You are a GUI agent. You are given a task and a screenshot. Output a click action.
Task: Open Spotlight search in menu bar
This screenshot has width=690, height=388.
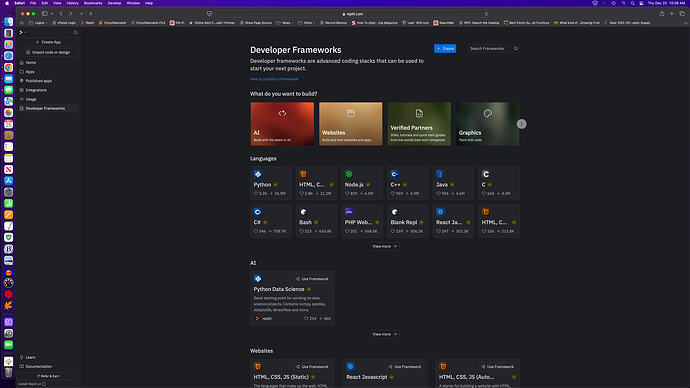click(632, 3)
